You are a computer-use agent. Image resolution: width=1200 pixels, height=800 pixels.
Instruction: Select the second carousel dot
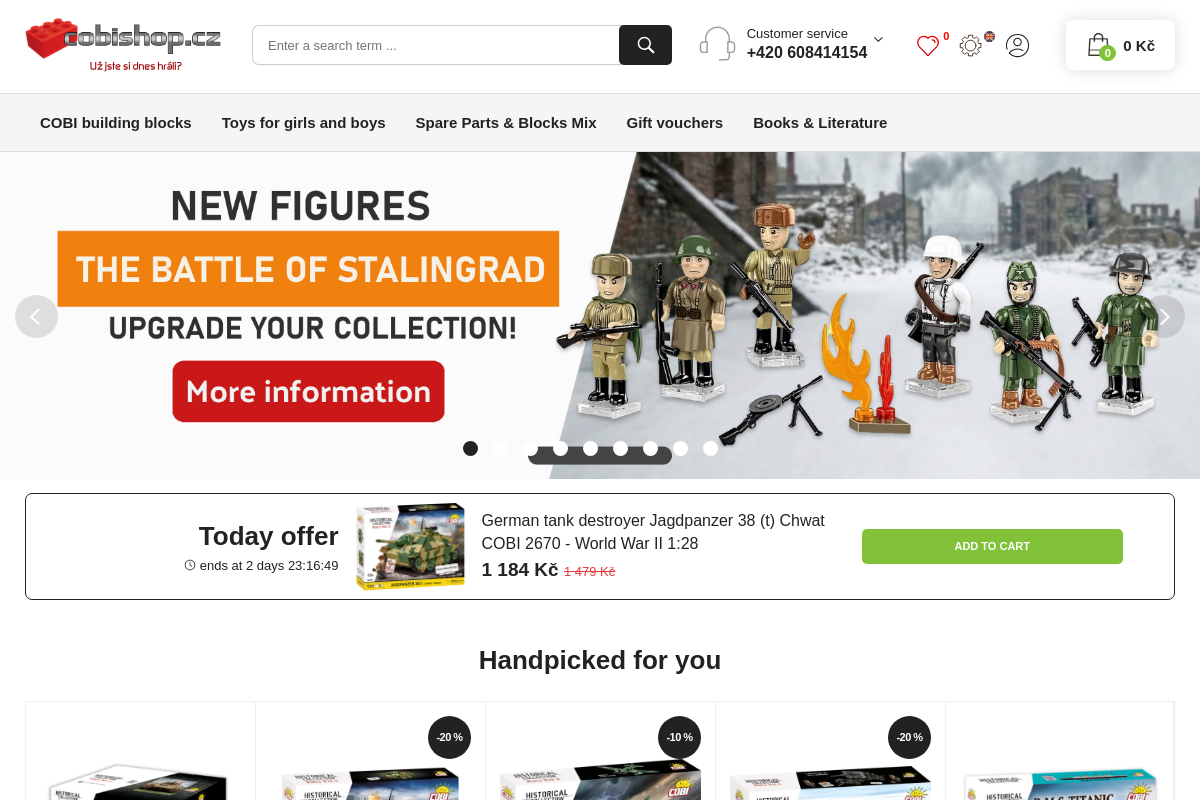500,448
